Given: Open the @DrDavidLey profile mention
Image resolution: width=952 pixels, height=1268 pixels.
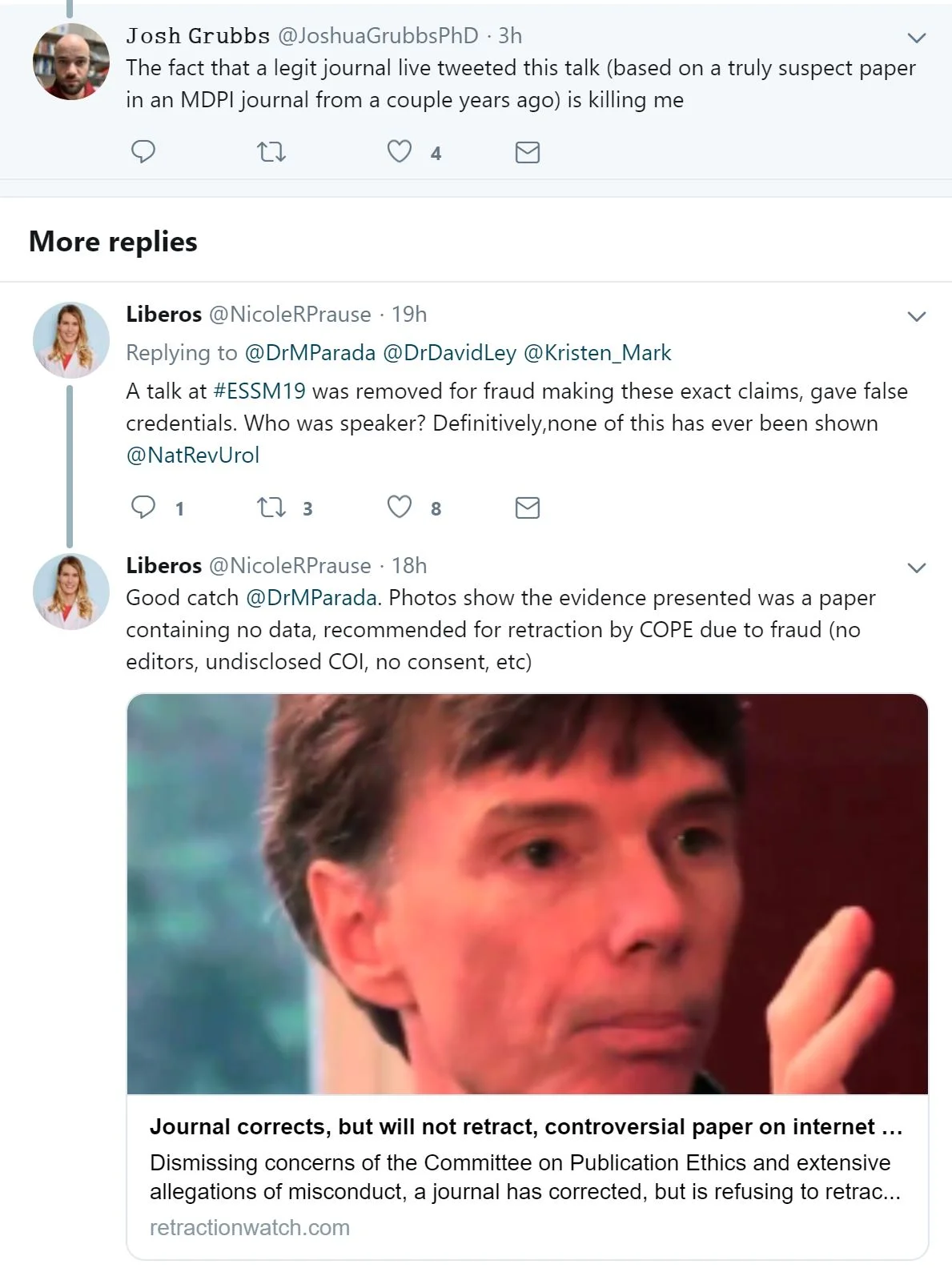Looking at the screenshot, I should [449, 352].
